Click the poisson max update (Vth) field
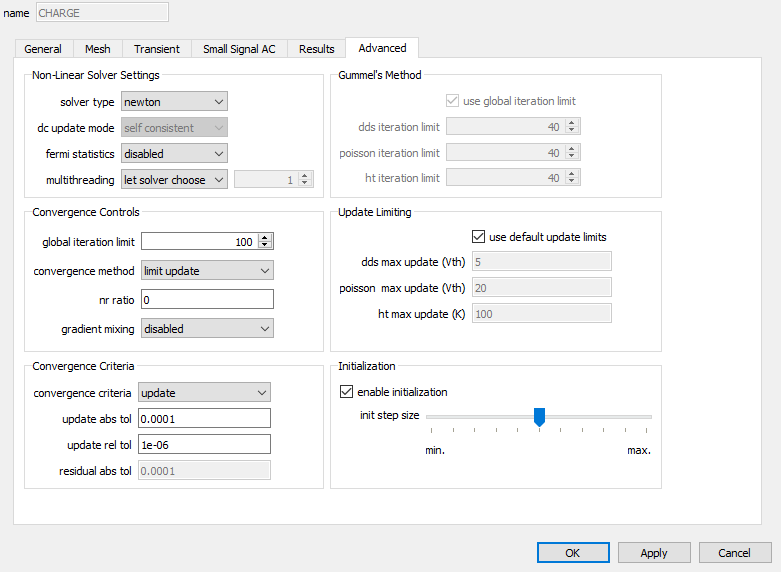This screenshot has width=781, height=572. click(541, 287)
